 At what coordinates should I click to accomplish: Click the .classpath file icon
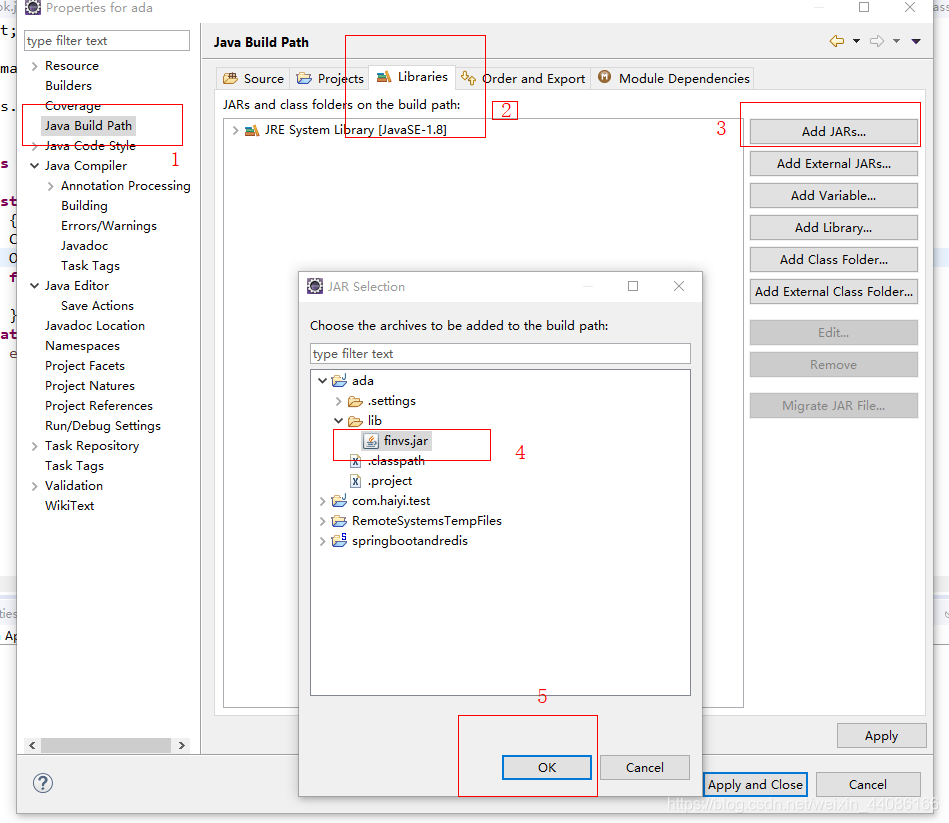(x=355, y=460)
